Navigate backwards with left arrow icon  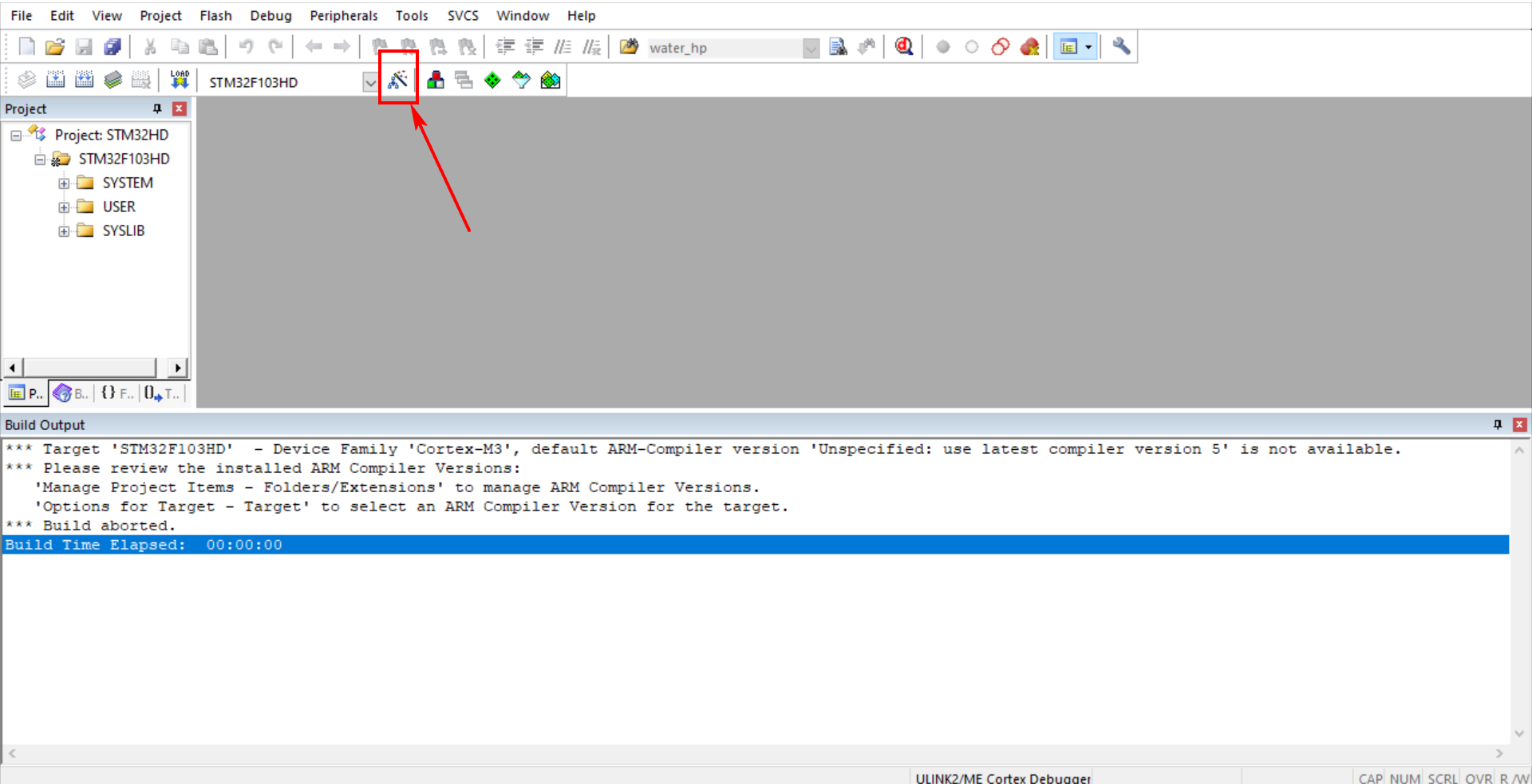tap(314, 47)
